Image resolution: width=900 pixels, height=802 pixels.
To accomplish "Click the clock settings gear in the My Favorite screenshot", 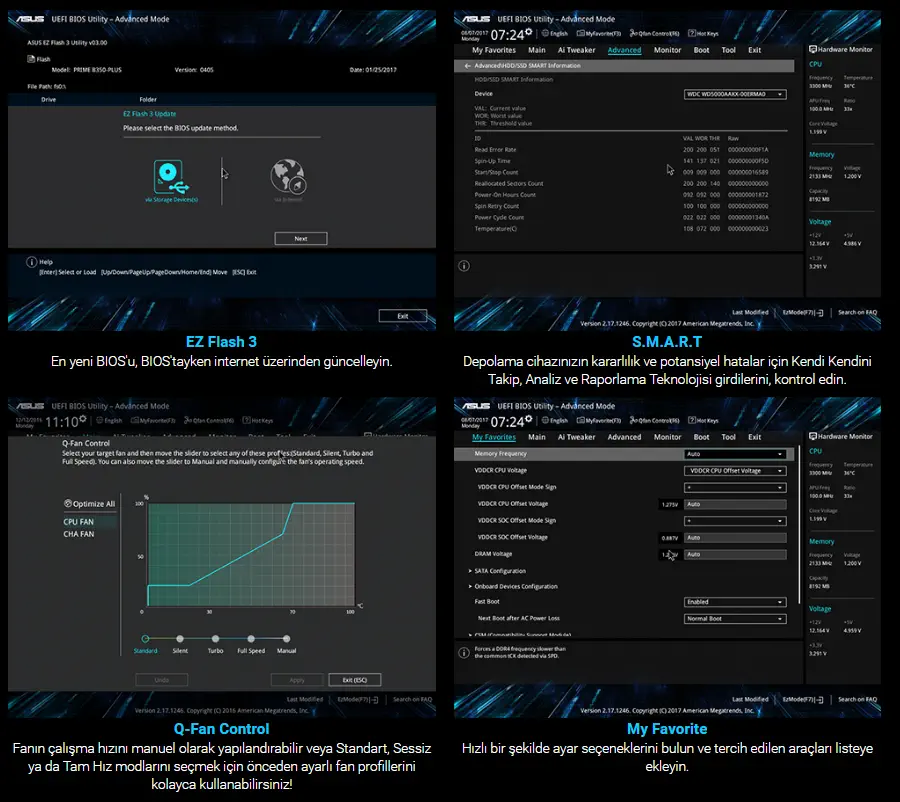I will [x=529, y=419].
